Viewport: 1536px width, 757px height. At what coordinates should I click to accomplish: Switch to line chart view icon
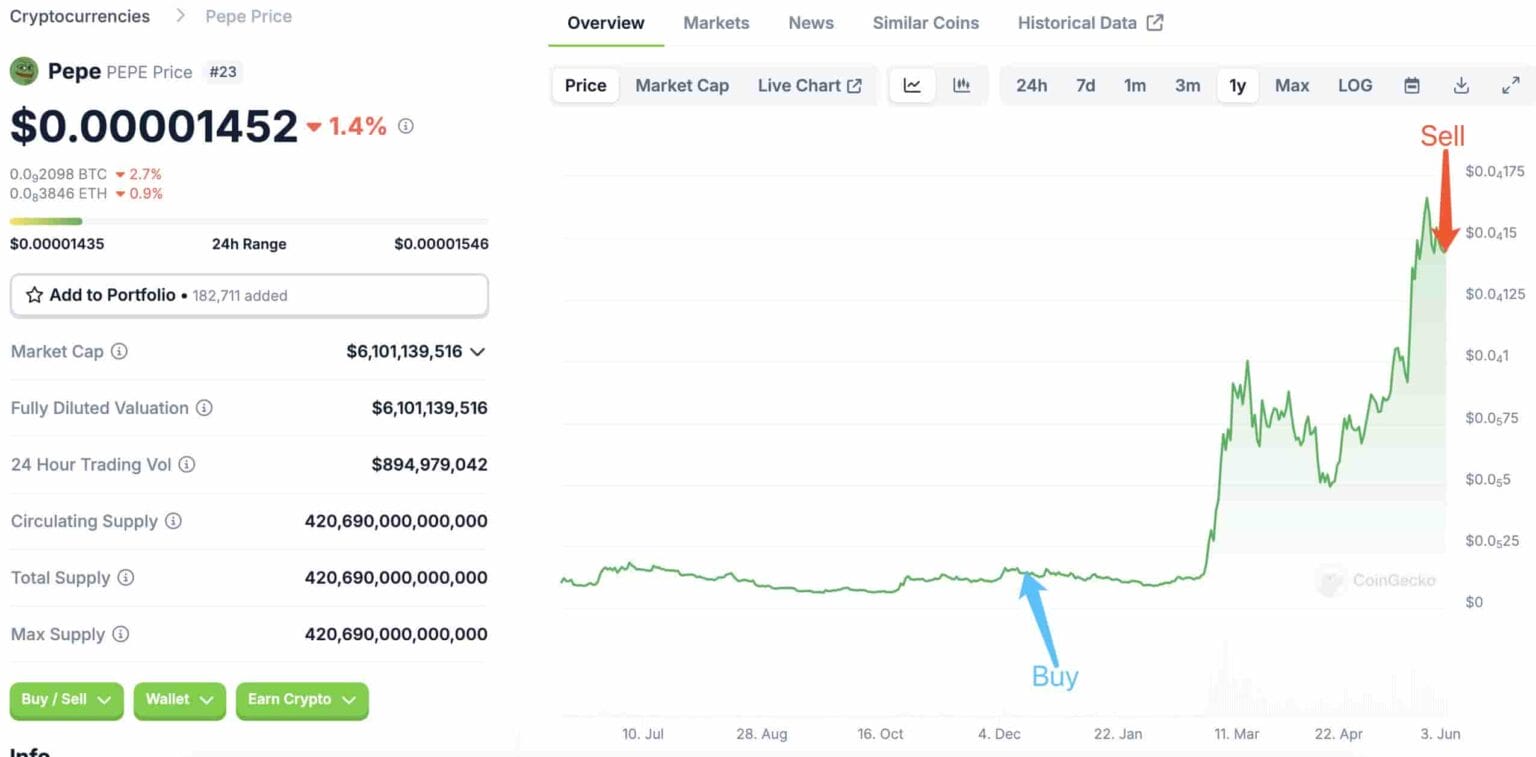[x=912, y=86]
